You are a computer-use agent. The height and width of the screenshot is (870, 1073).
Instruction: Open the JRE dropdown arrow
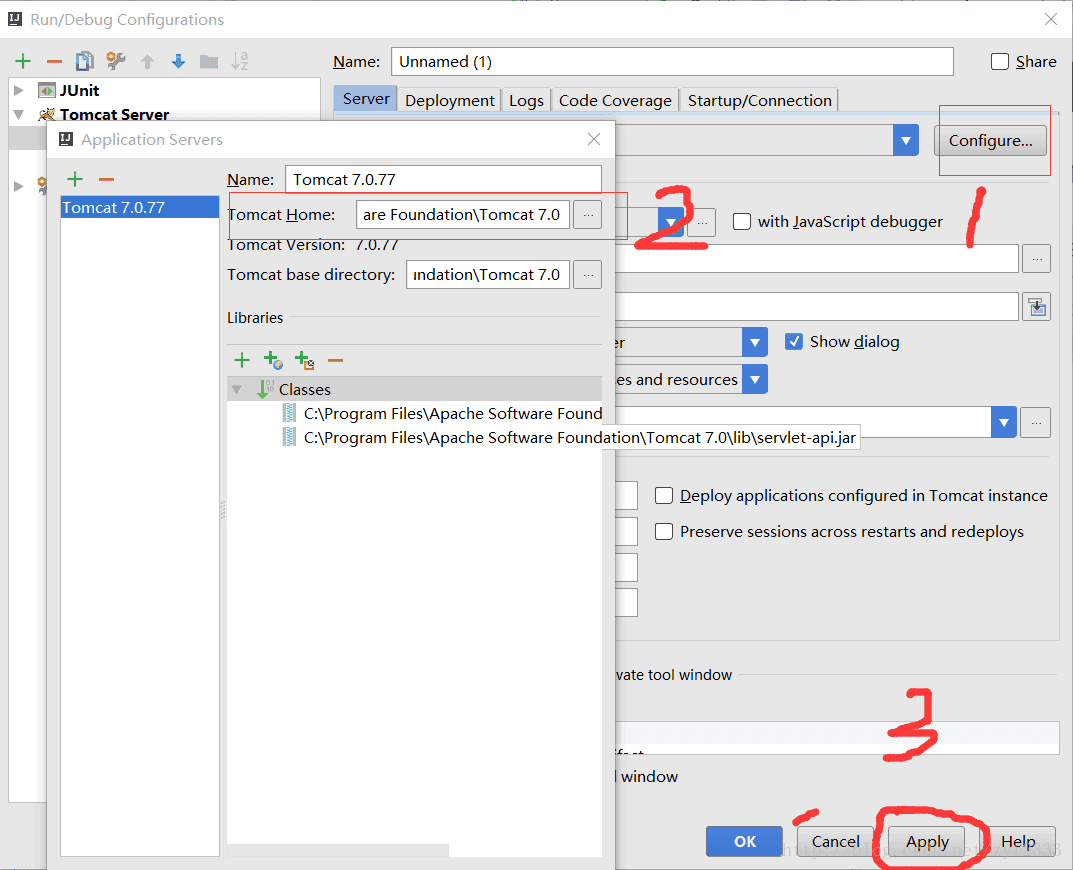coord(1004,422)
